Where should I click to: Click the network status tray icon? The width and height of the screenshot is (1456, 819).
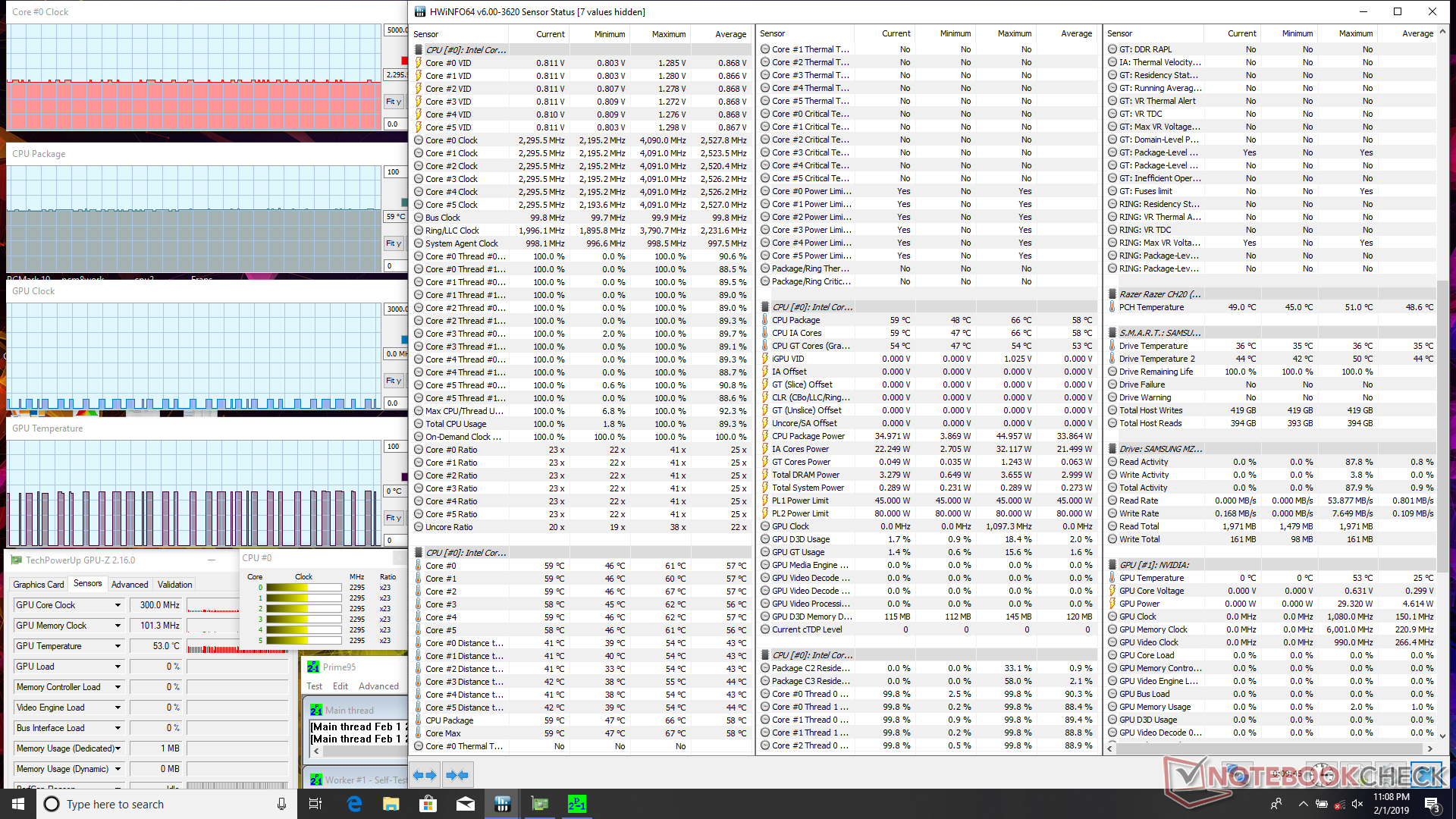click(x=1339, y=804)
